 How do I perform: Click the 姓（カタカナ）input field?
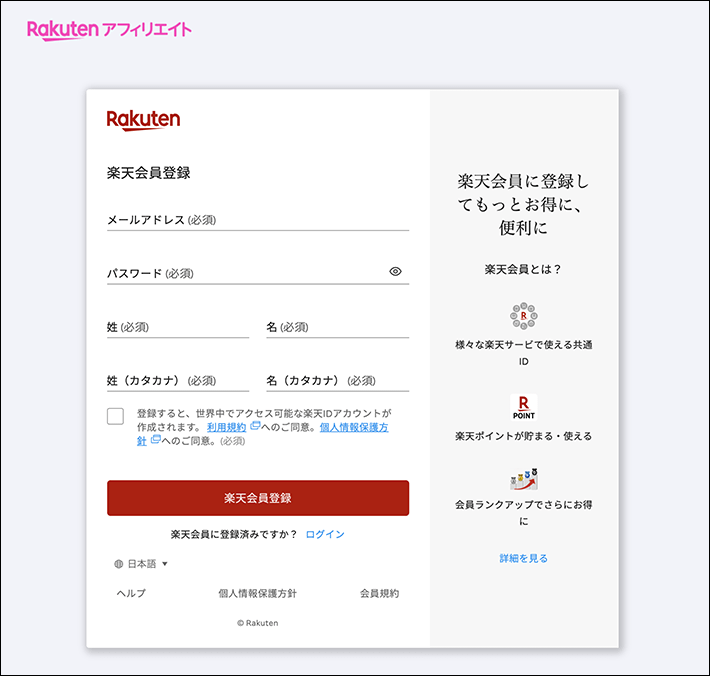pyautogui.click(x=178, y=380)
